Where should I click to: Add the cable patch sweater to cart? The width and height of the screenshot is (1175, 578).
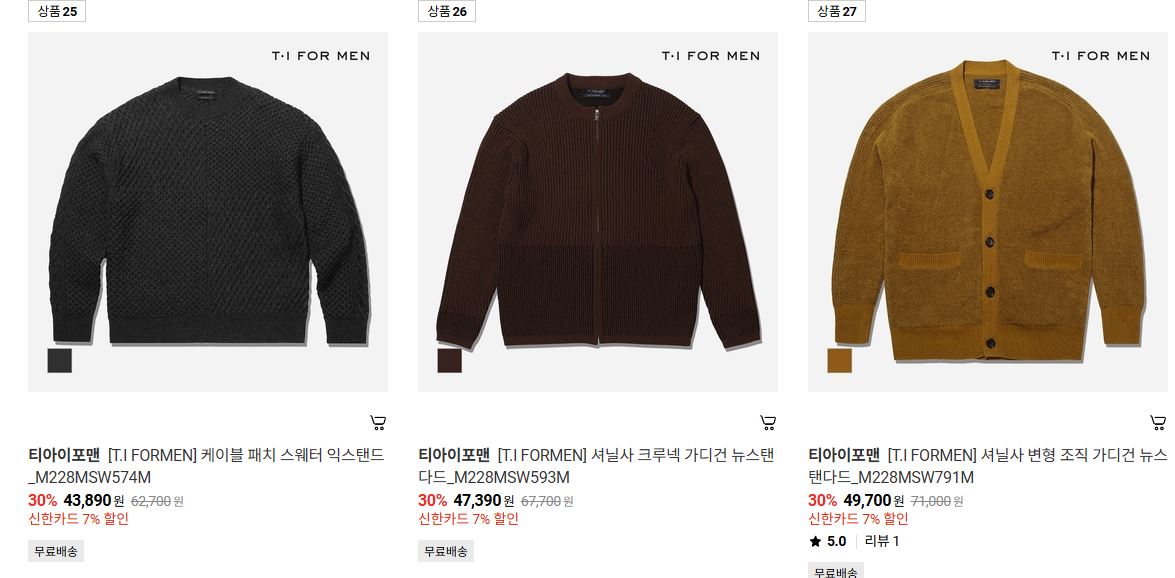pyautogui.click(x=378, y=423)
